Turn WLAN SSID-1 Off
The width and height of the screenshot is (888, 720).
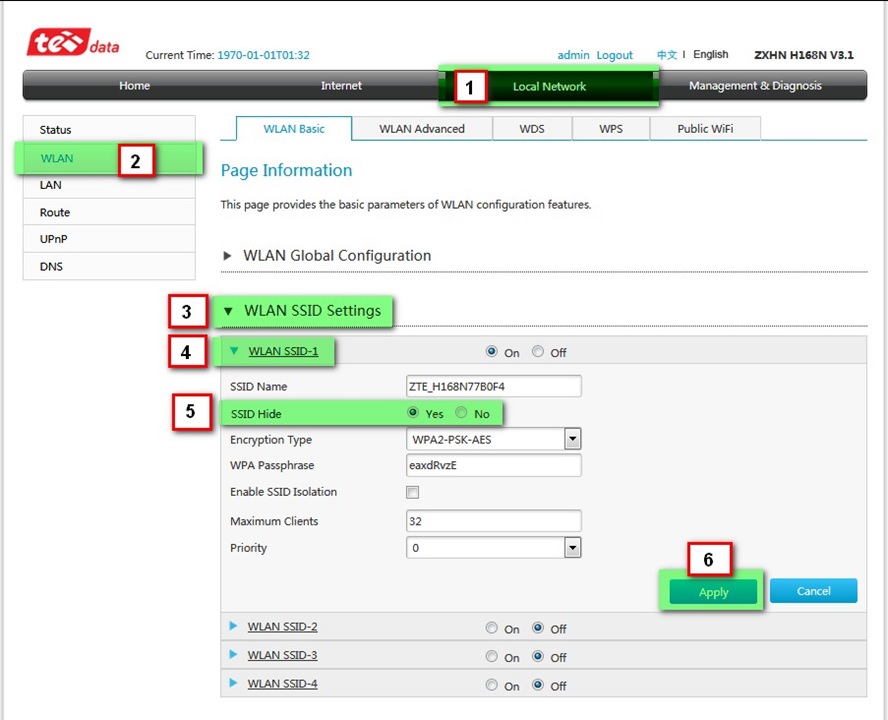(x=538, y=352)
